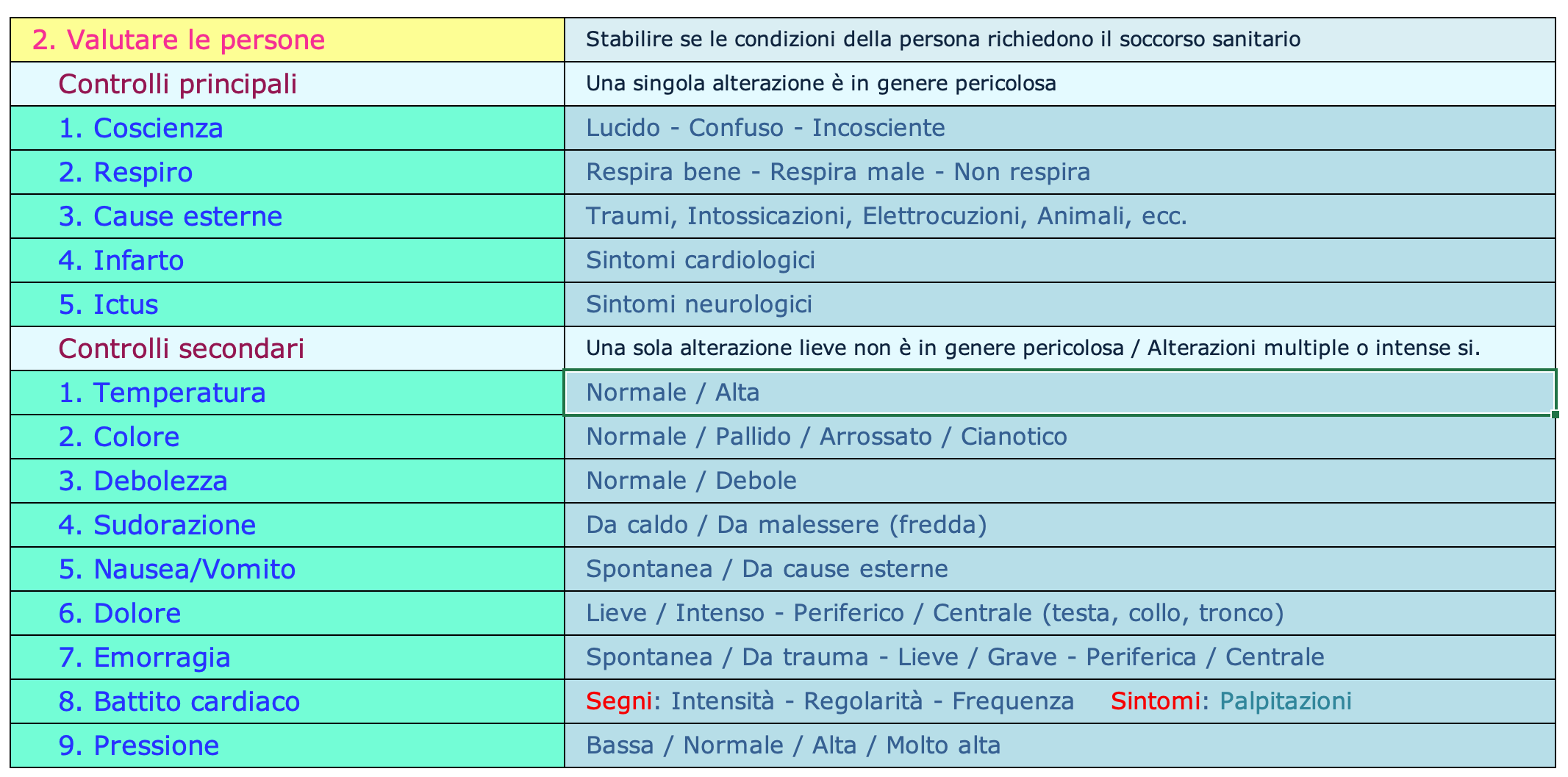Select the '5. Nausea/Vomito' cell
1568x777 pixels.
[287, 569]
